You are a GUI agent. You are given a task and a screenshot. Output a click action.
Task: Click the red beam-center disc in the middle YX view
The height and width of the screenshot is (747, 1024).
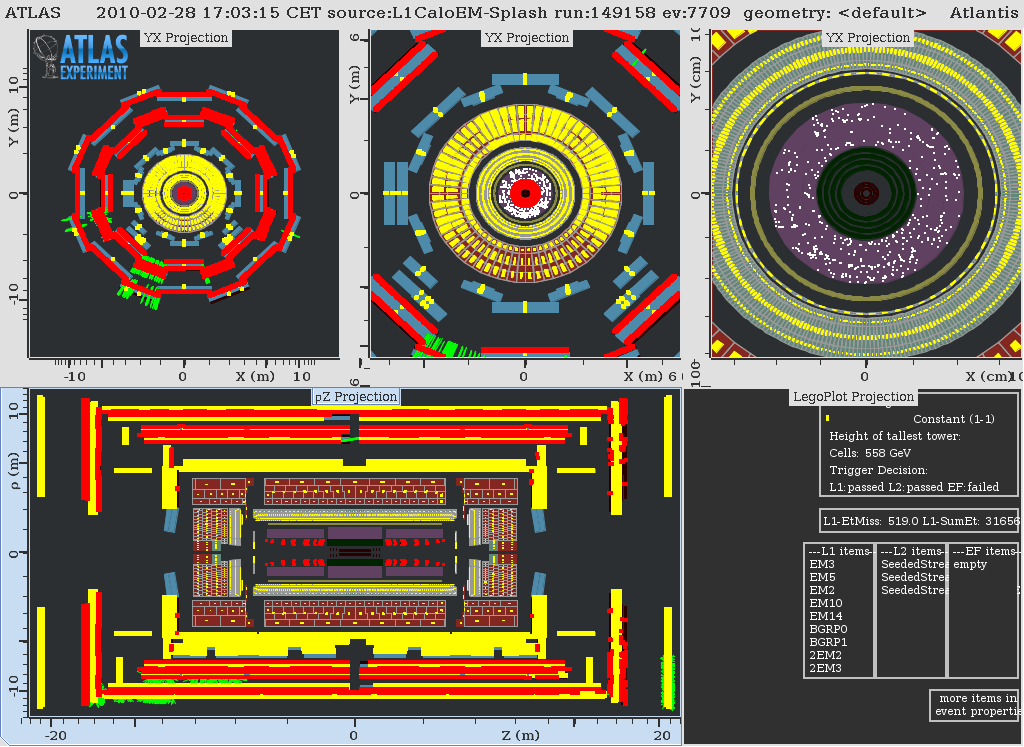click(x=524, y=192)
